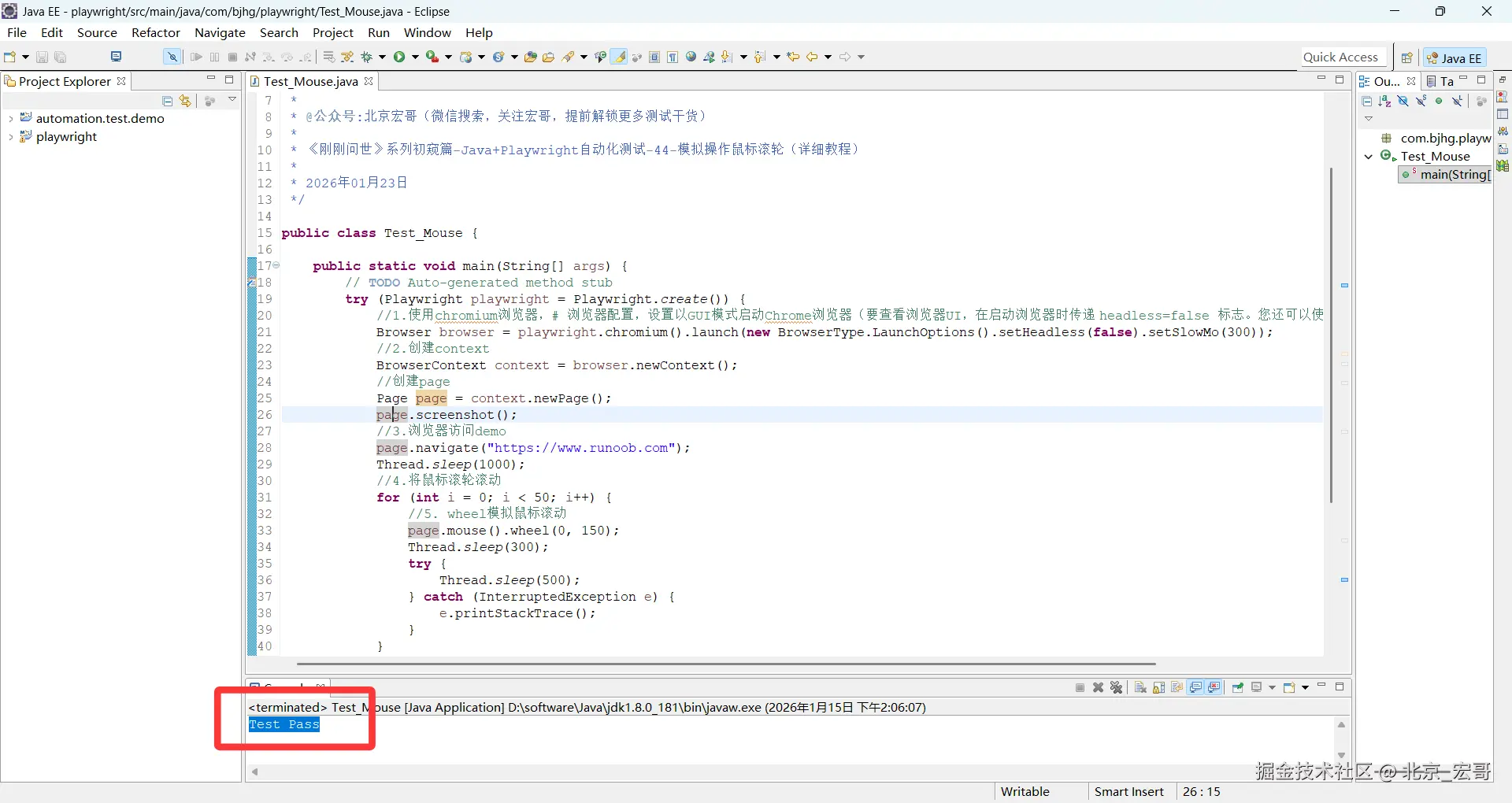Expand the playwright project node

pyautogui.click(x=10, y=137)
